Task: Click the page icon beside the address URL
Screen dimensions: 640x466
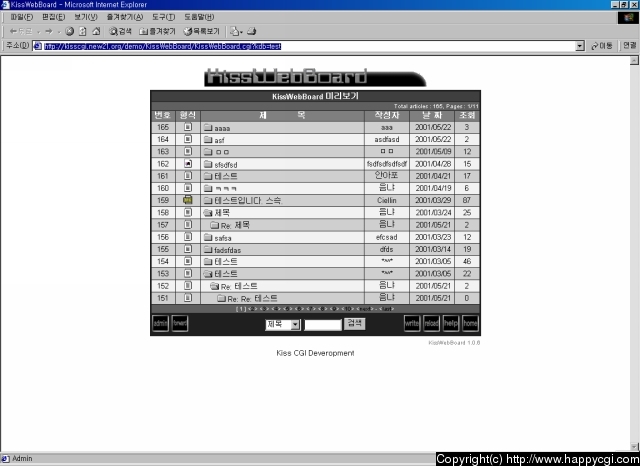Action: coord(38,46)
